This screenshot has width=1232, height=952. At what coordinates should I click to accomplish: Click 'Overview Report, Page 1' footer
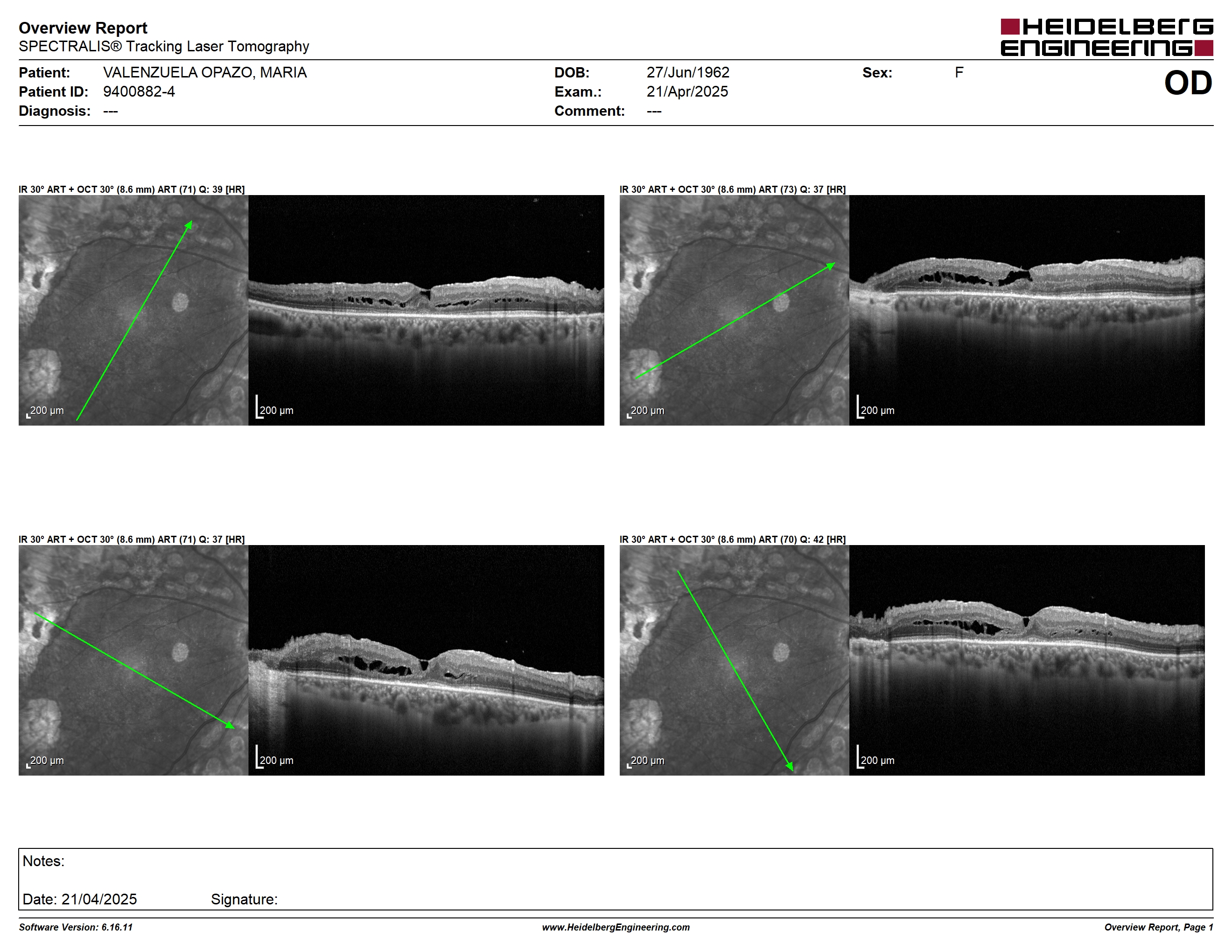pyautogui.click(x=1159, y=927)
